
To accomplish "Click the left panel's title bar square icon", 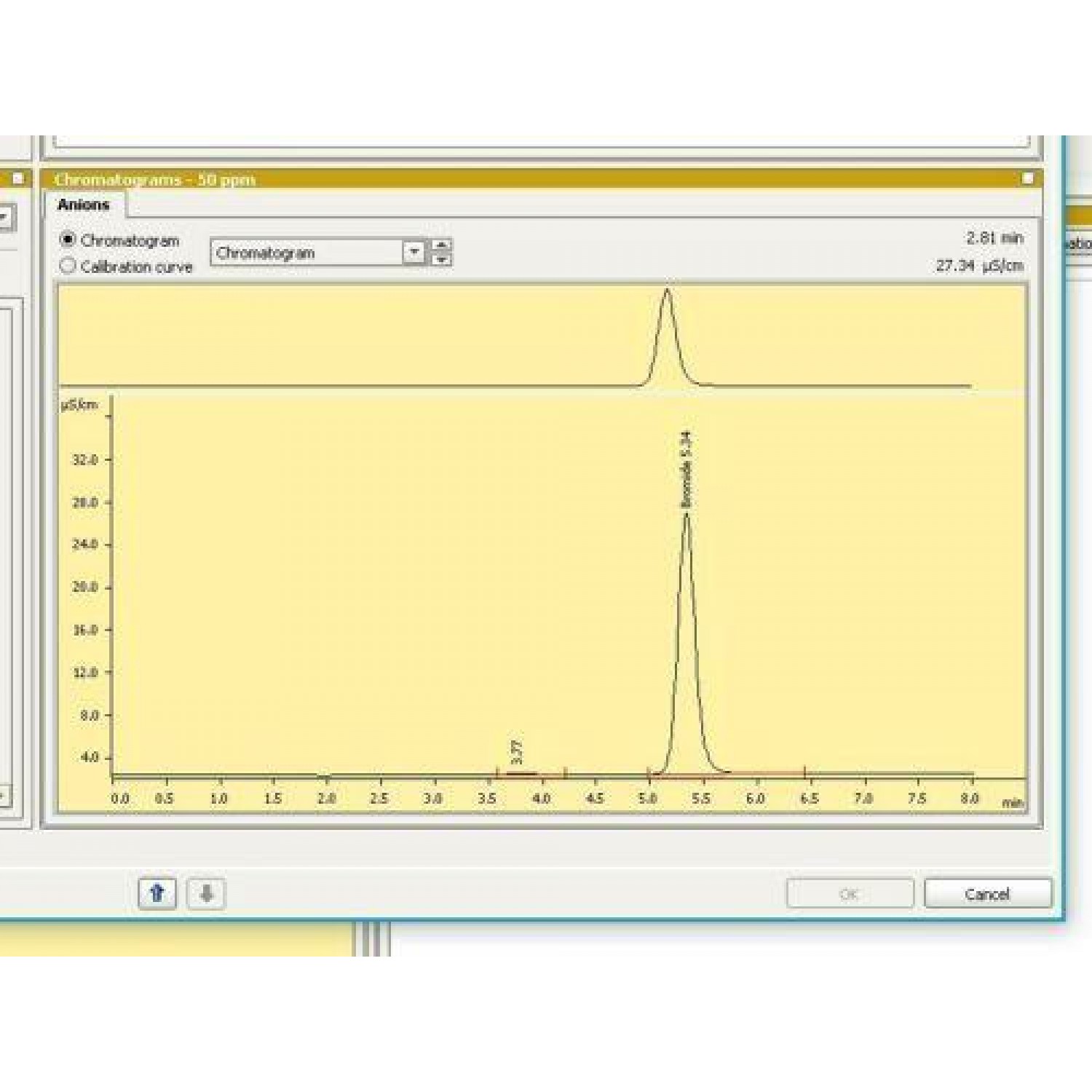I will click(18, 178).
